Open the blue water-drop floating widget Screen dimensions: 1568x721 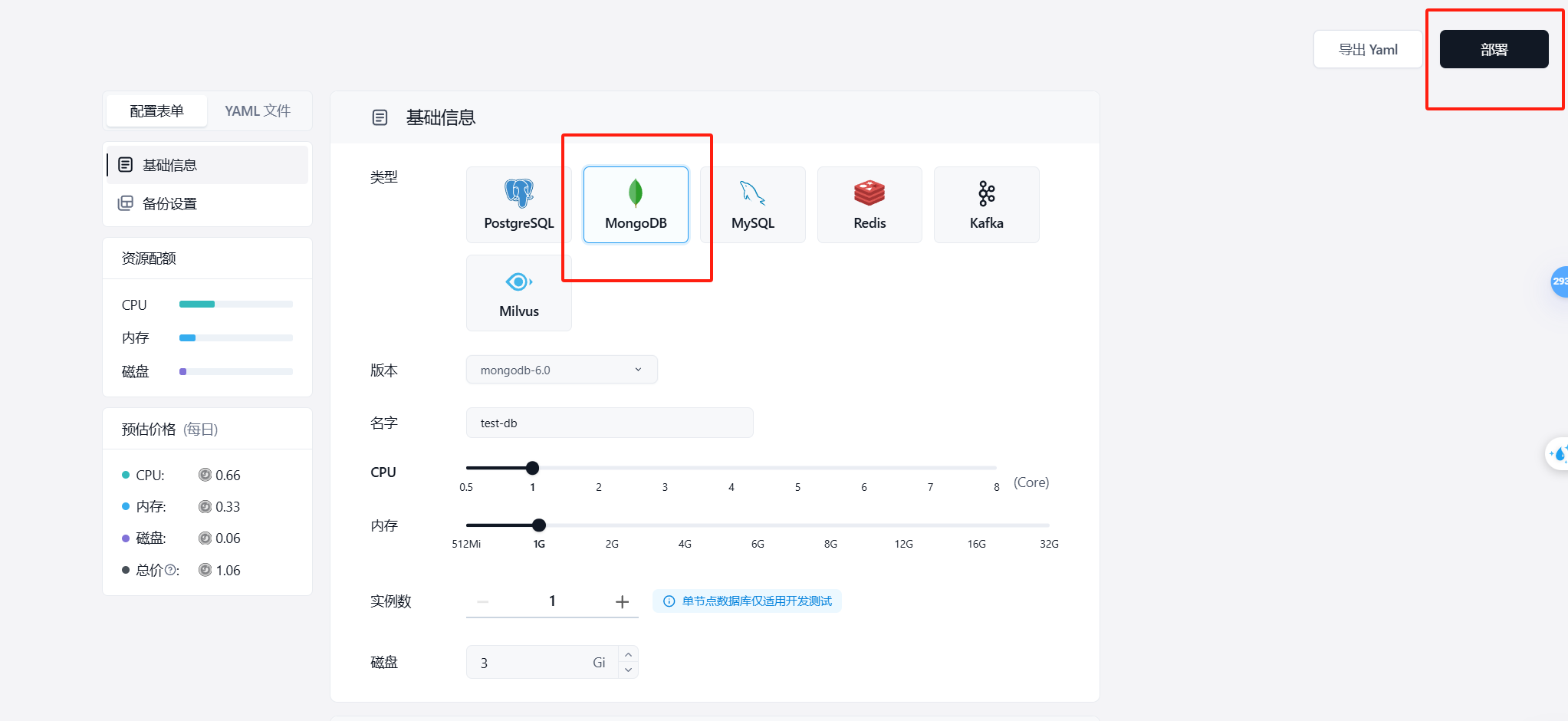(x=1559, y=454)
